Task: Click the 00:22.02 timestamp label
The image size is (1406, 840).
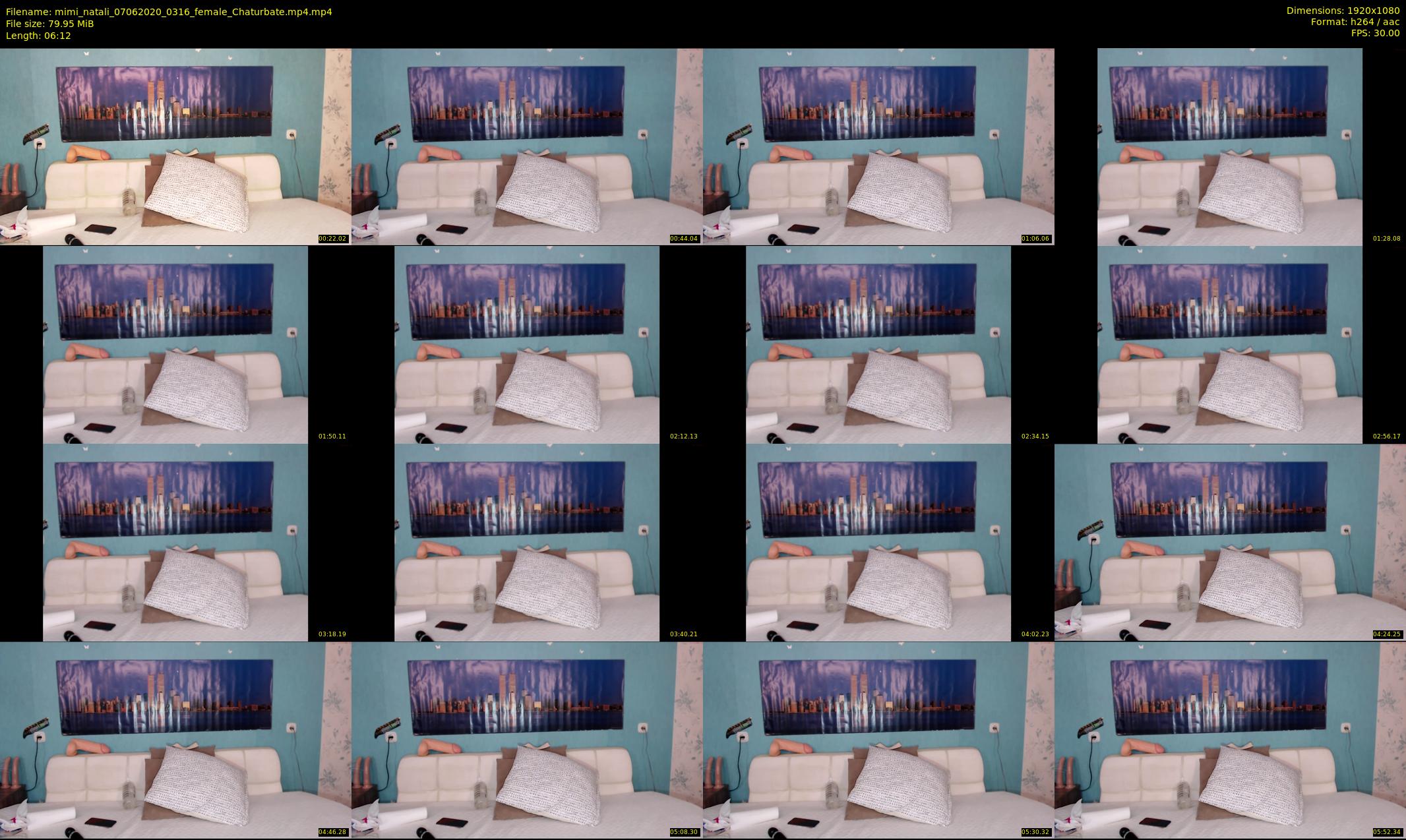Action: [332, 239]
